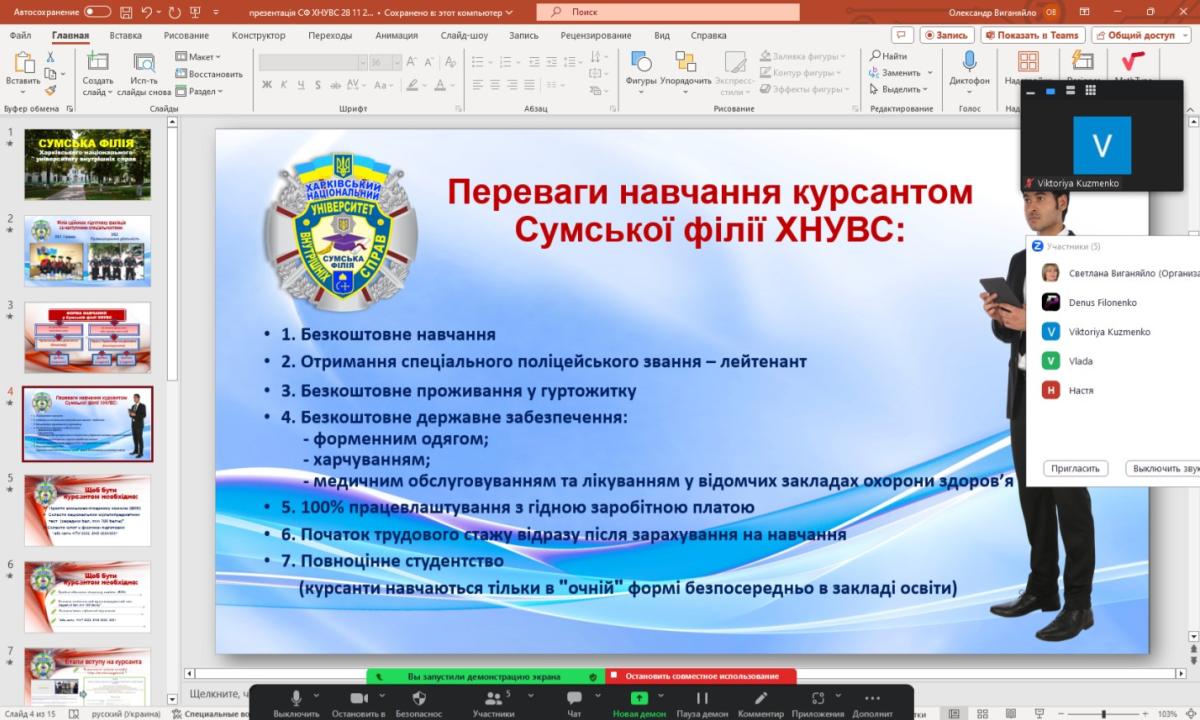The image size is (1200, 720).
Task: Open the Комментир annotation pencil tool
Action: tap(761, 698)
